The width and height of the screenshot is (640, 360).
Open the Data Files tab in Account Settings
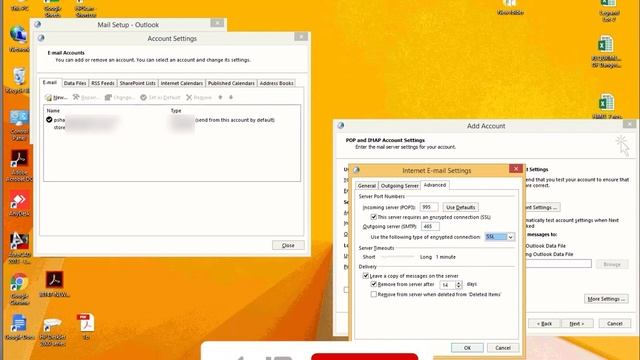75,83
